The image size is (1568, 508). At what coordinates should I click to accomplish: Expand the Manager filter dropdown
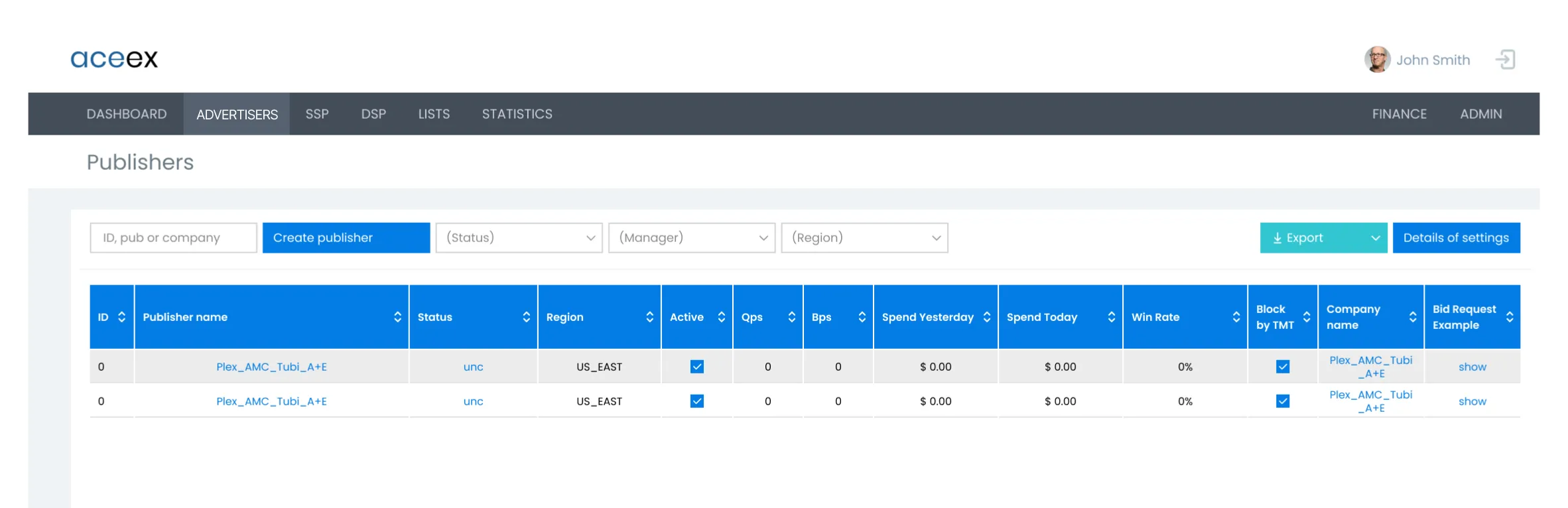(691, 237)
